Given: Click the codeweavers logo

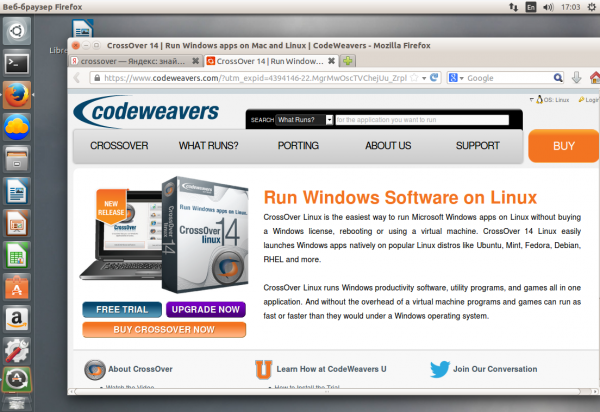Looking at the screenshot, I should [146, 111].
